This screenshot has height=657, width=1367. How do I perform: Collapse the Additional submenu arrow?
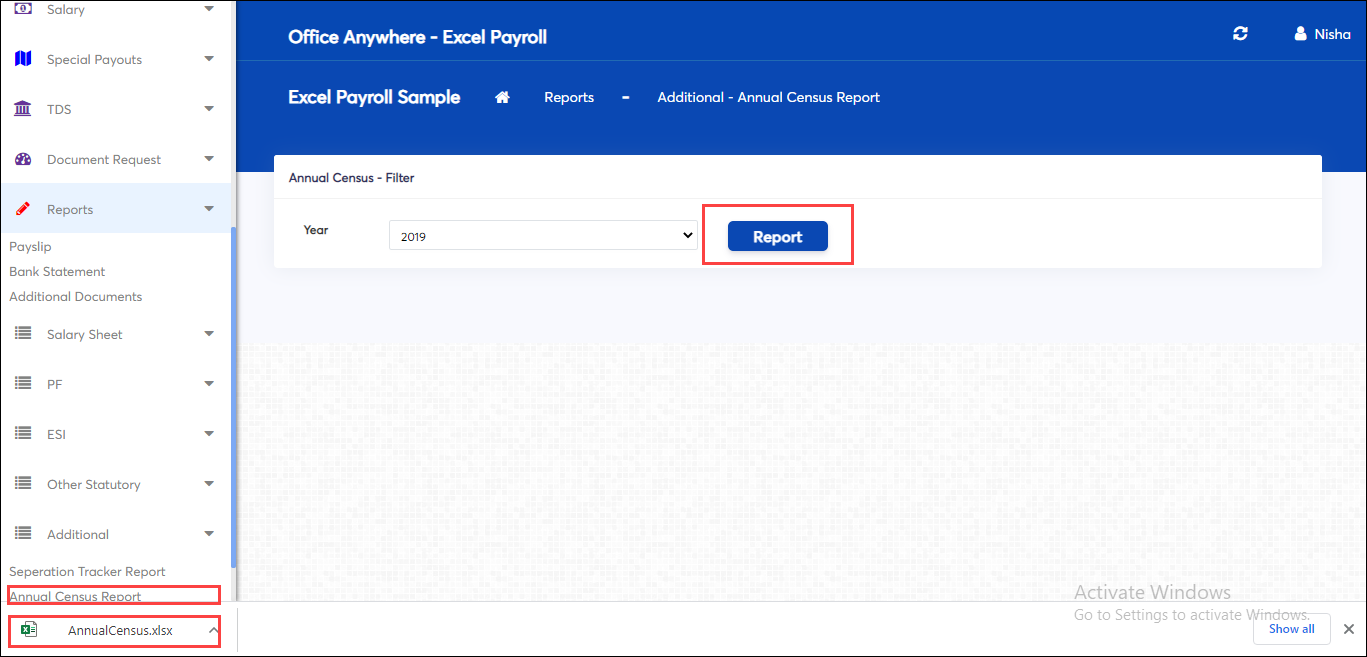pyautogui.click(x=209, y=534)
